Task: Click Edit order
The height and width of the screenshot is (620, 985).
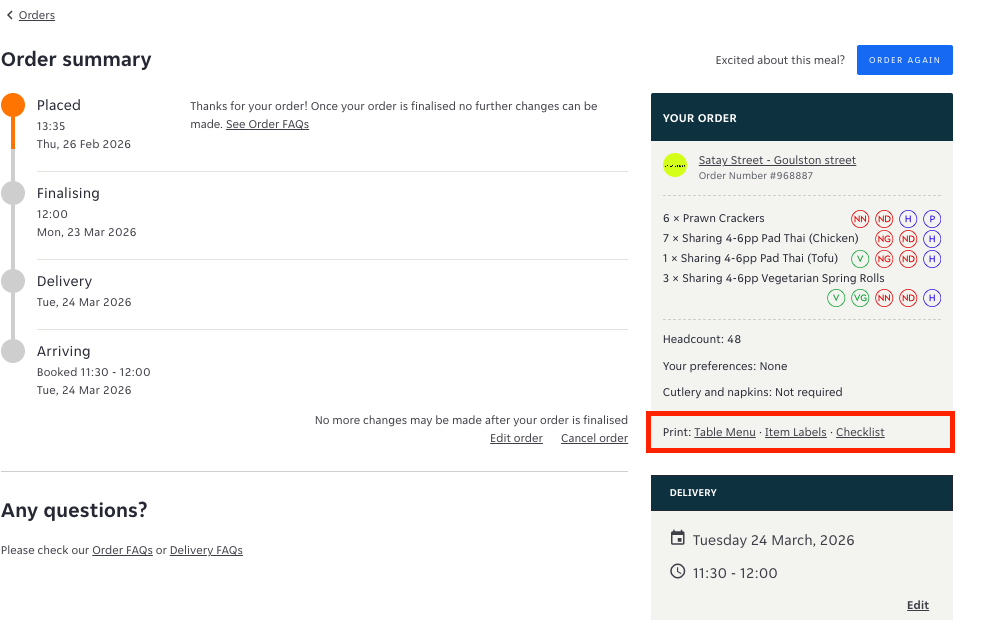Action: 516,438
